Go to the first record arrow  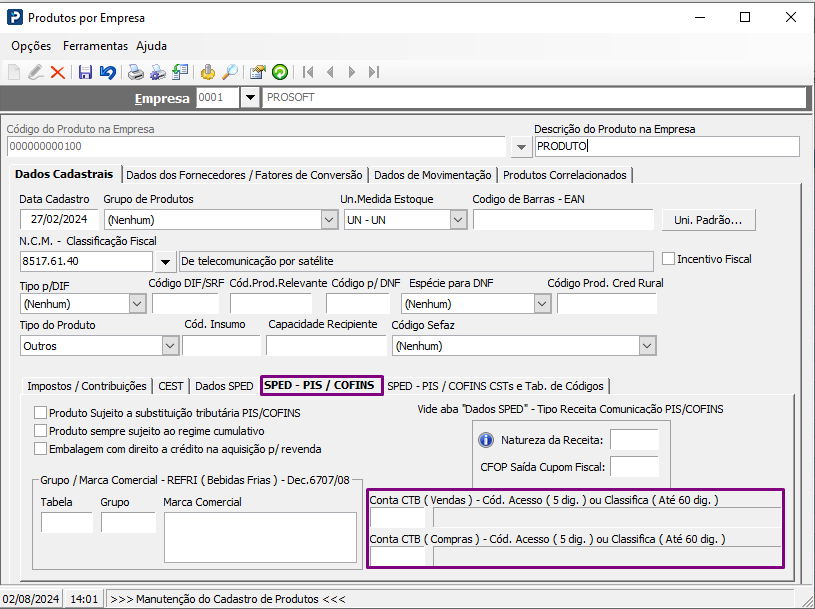coord(309,72)
